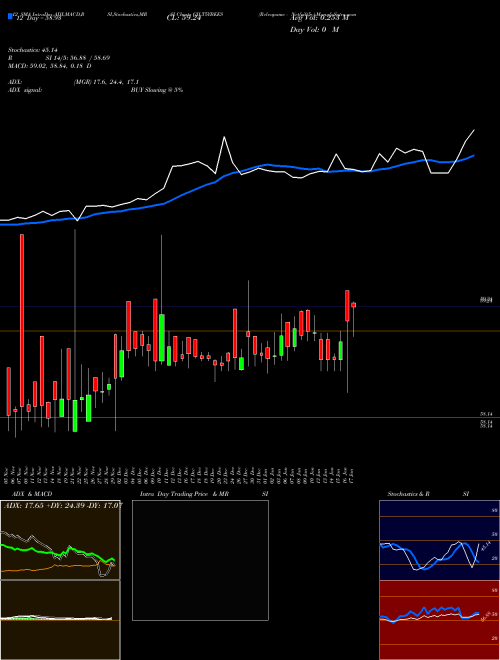Click the MACD sub-panel below ADX chart
This screenshot has height=660, width=500.
pyautogui.click(x=60, y=620)
